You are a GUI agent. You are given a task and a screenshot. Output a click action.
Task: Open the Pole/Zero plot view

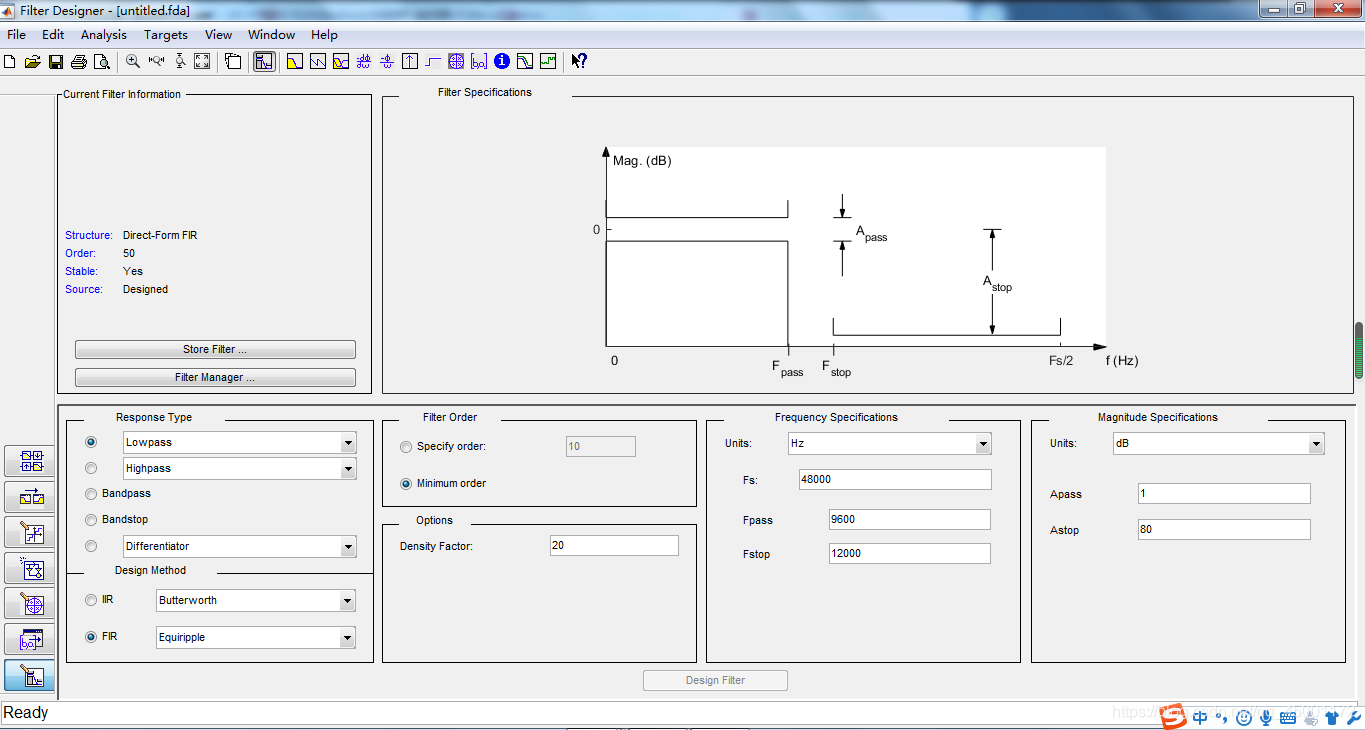[456, 61]
